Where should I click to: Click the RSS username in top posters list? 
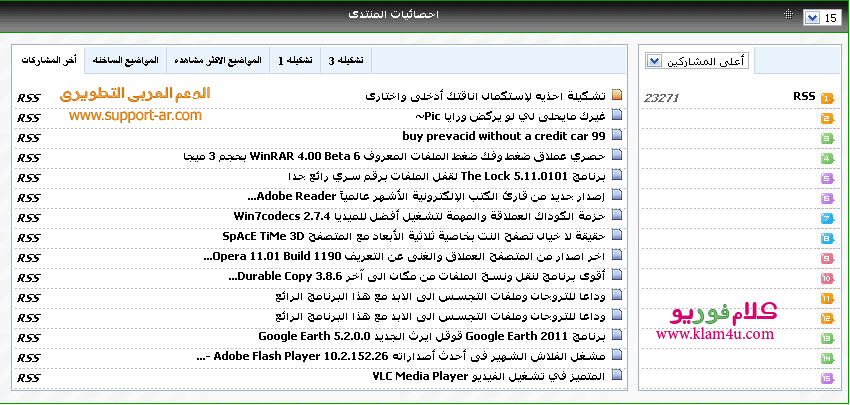pos(804,96)
